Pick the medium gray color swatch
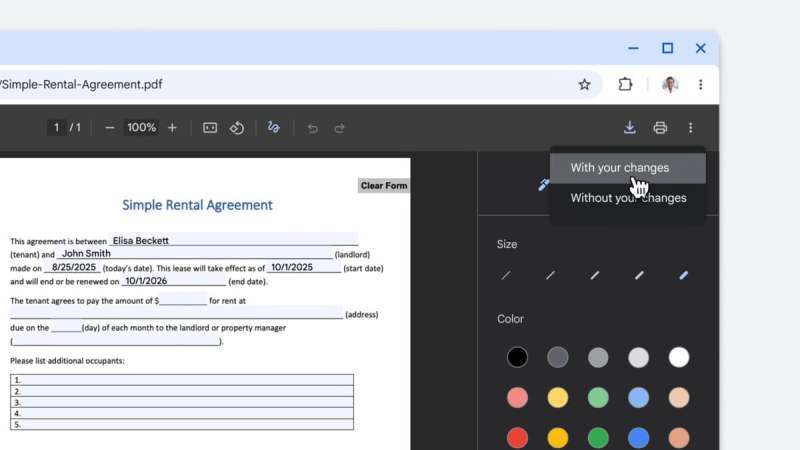This screenshot has width=800, height=450. click(x=598, y=357)
